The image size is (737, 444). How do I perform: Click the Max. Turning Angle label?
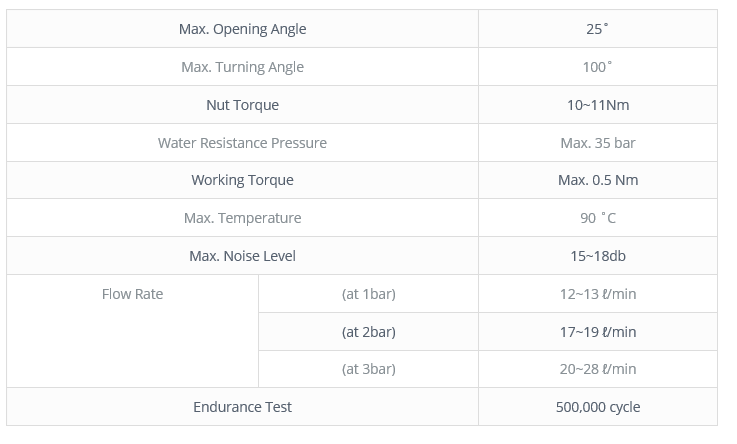click(x=243, y=67)
